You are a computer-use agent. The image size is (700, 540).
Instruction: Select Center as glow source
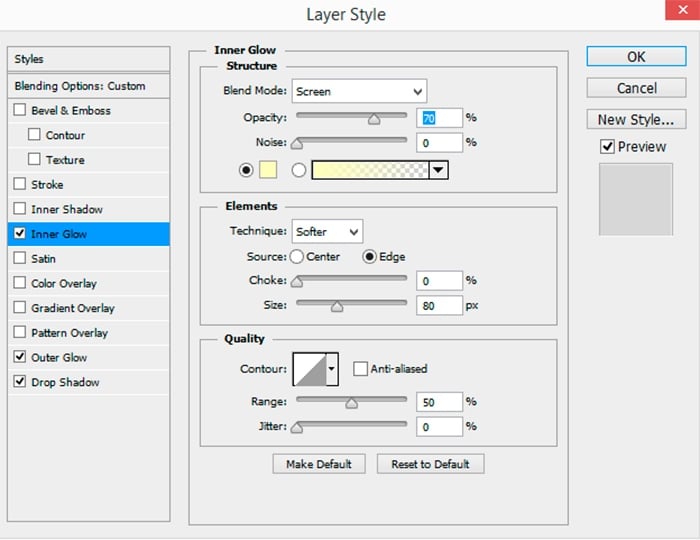click(x=297, y=257)
